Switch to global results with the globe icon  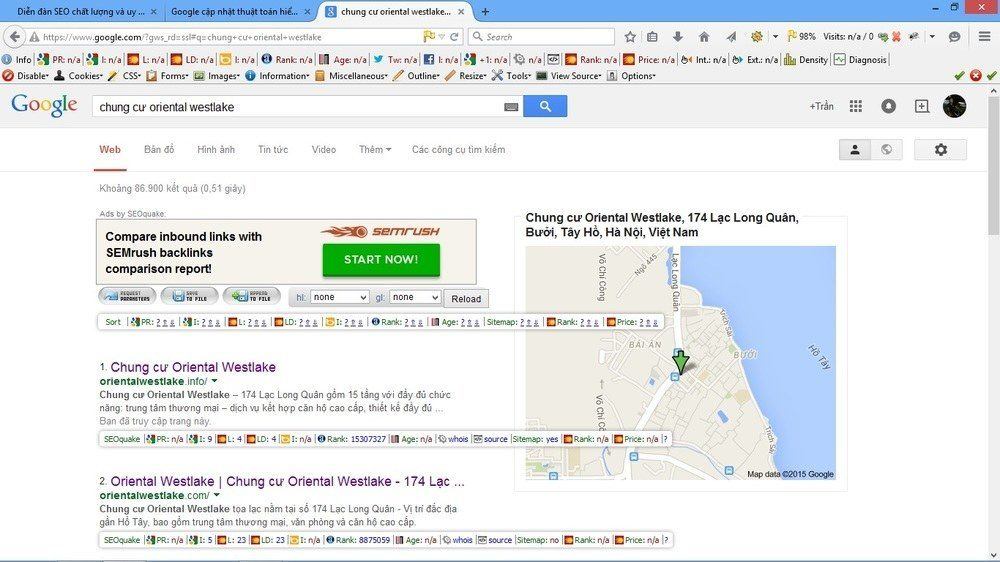(886, 149)
